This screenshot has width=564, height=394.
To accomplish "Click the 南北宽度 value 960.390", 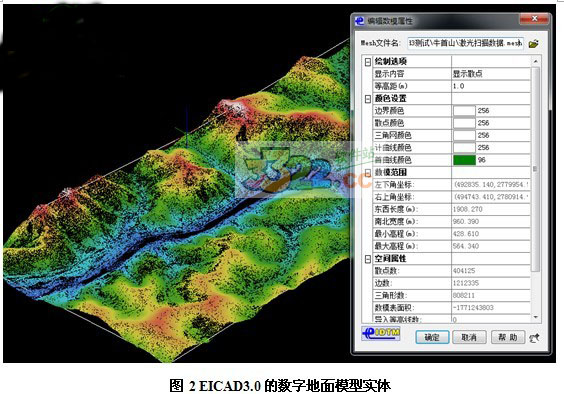I will (466, 221).
